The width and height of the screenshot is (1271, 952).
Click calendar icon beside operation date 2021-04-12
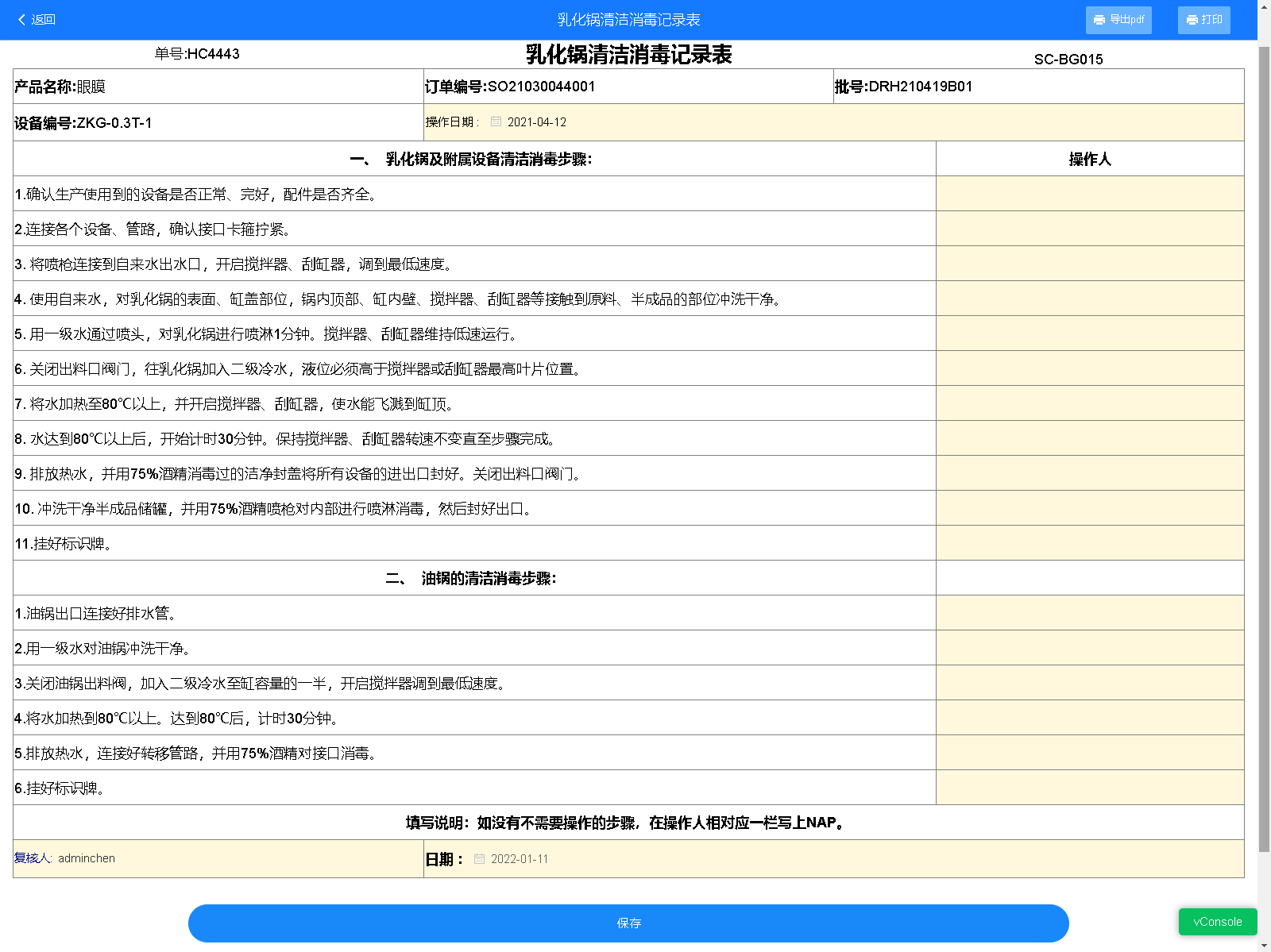coord(496,122)
